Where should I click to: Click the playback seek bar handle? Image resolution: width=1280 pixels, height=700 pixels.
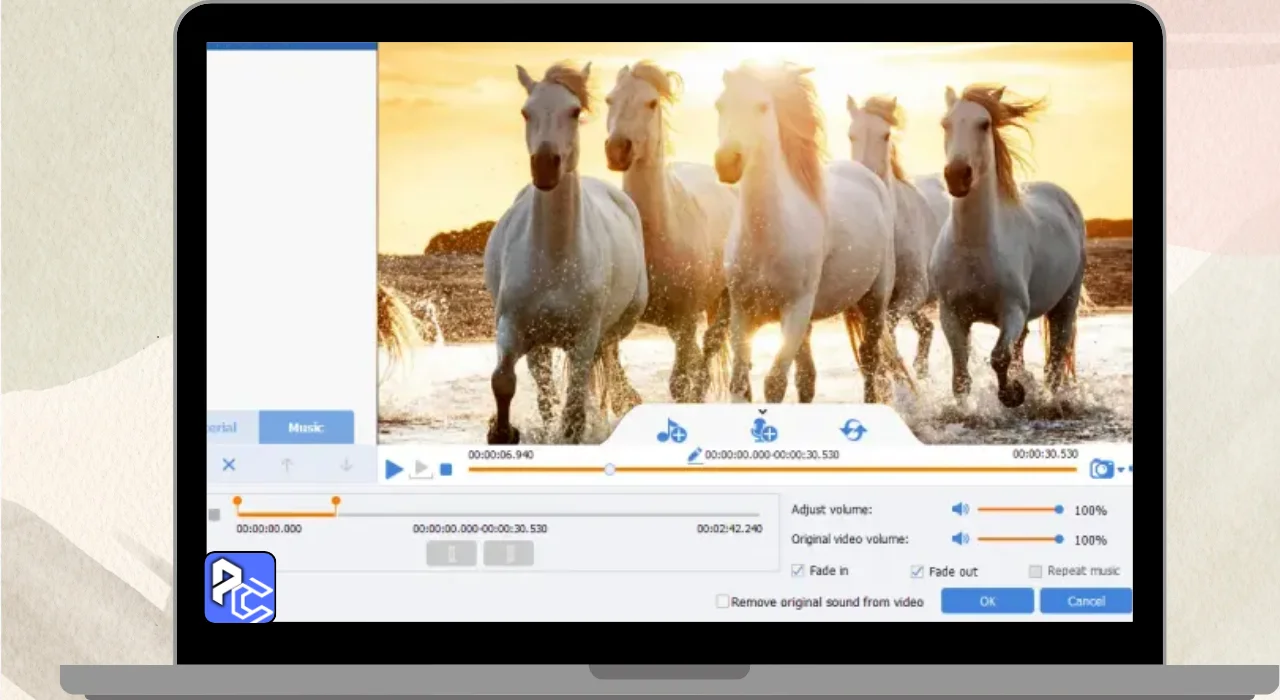point(609,469)
